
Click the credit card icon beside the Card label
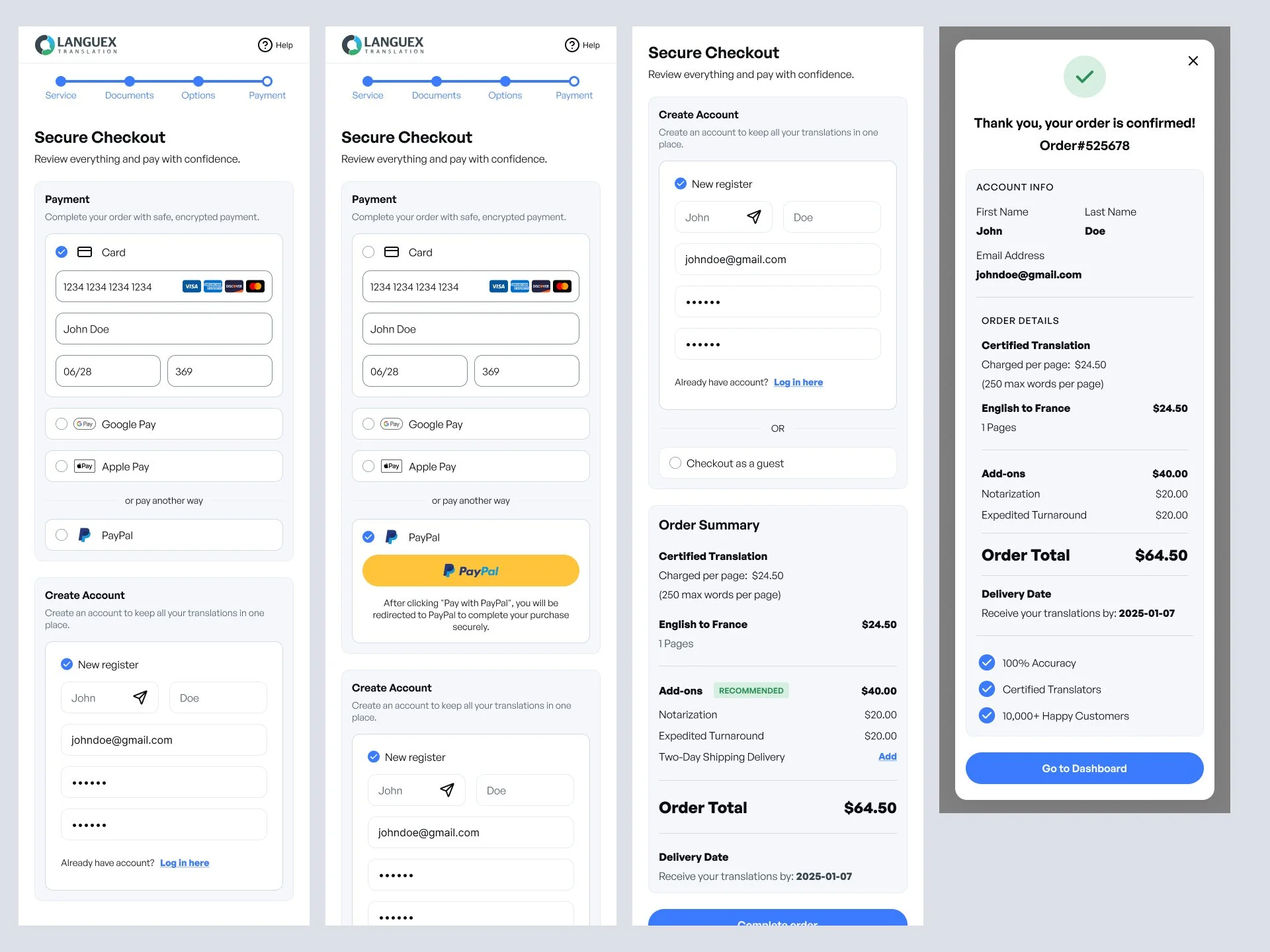[x=84, y=252]
